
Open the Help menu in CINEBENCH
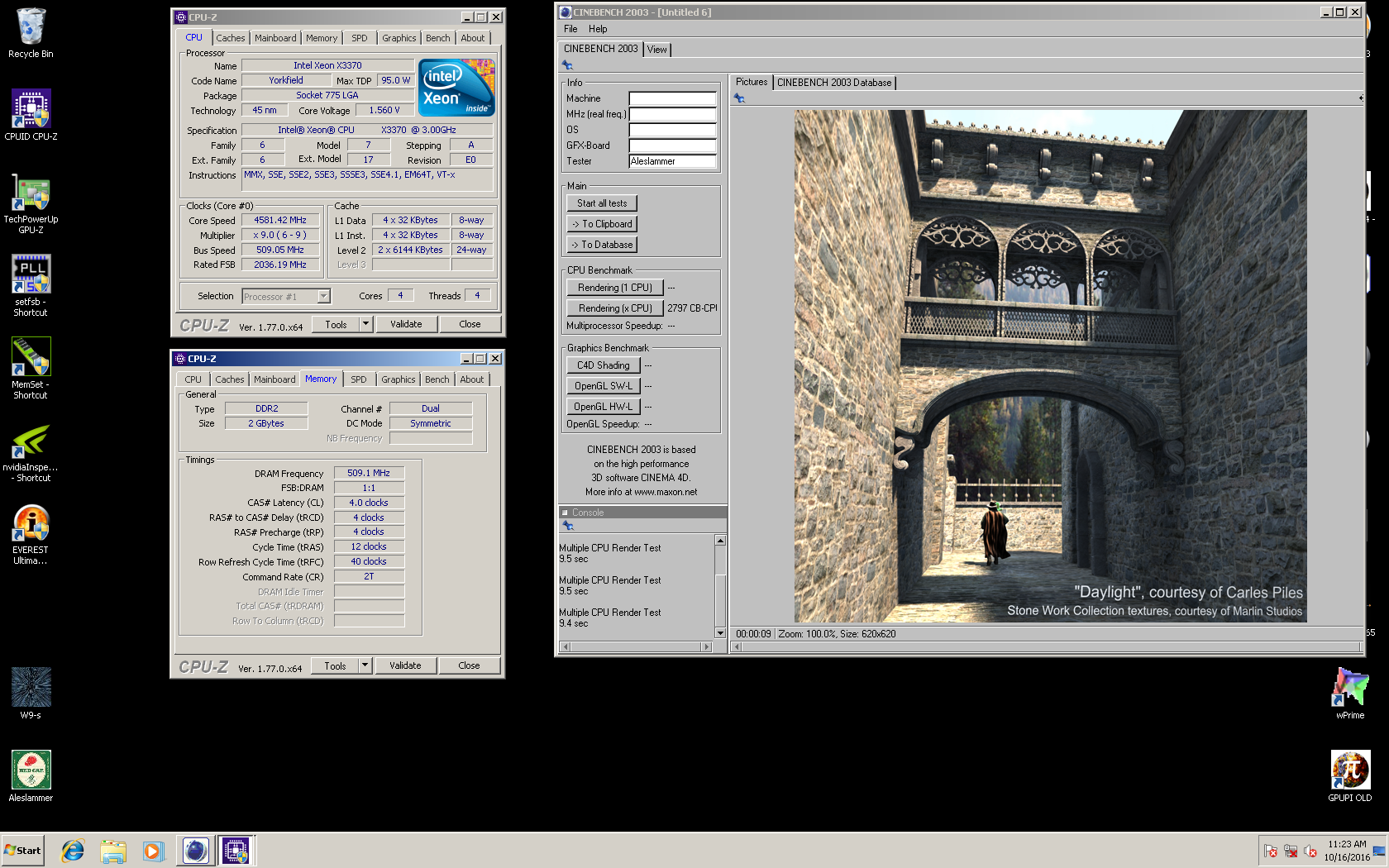tap(598, 29)
